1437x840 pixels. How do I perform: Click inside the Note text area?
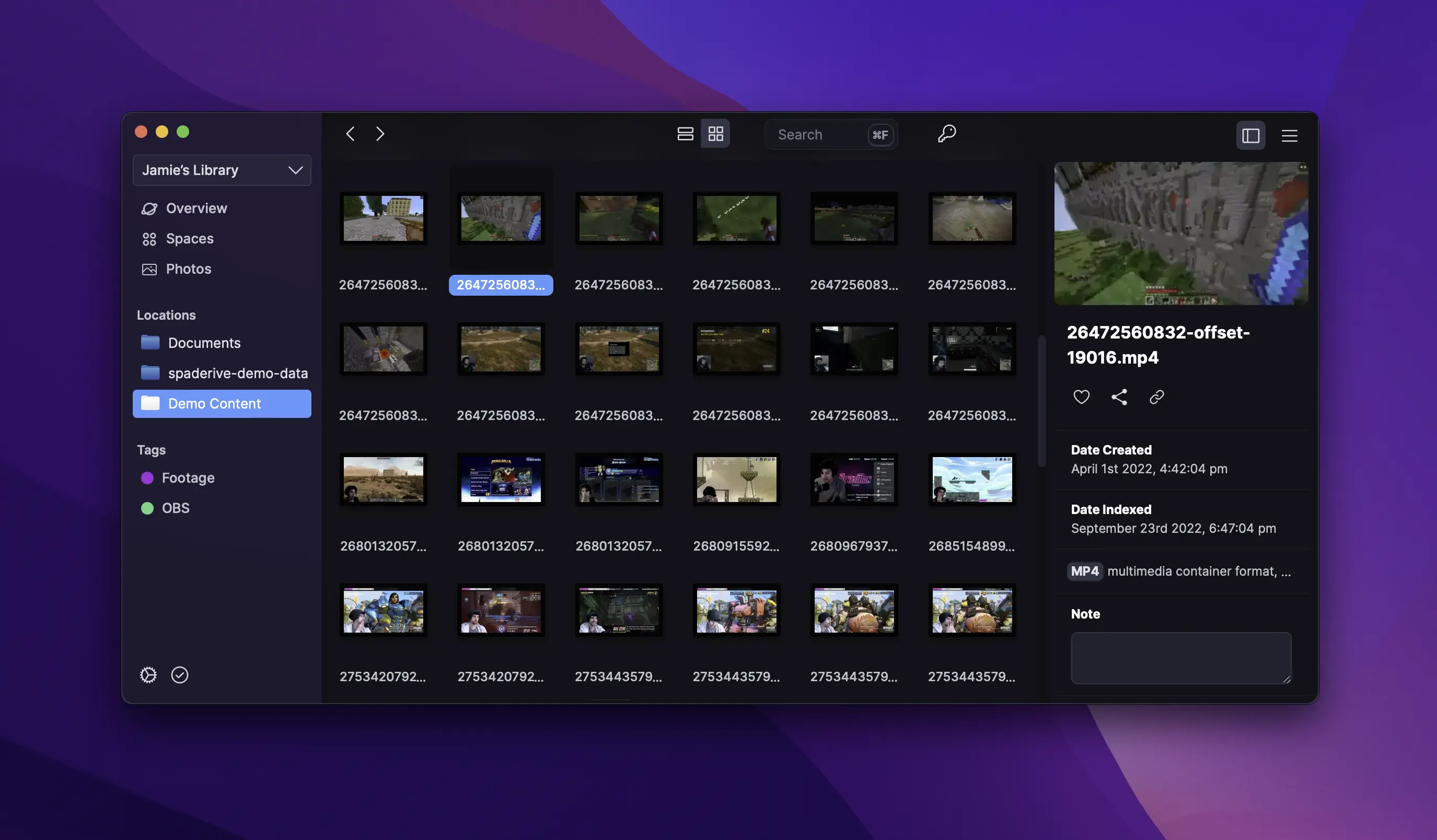point(1180,657)
